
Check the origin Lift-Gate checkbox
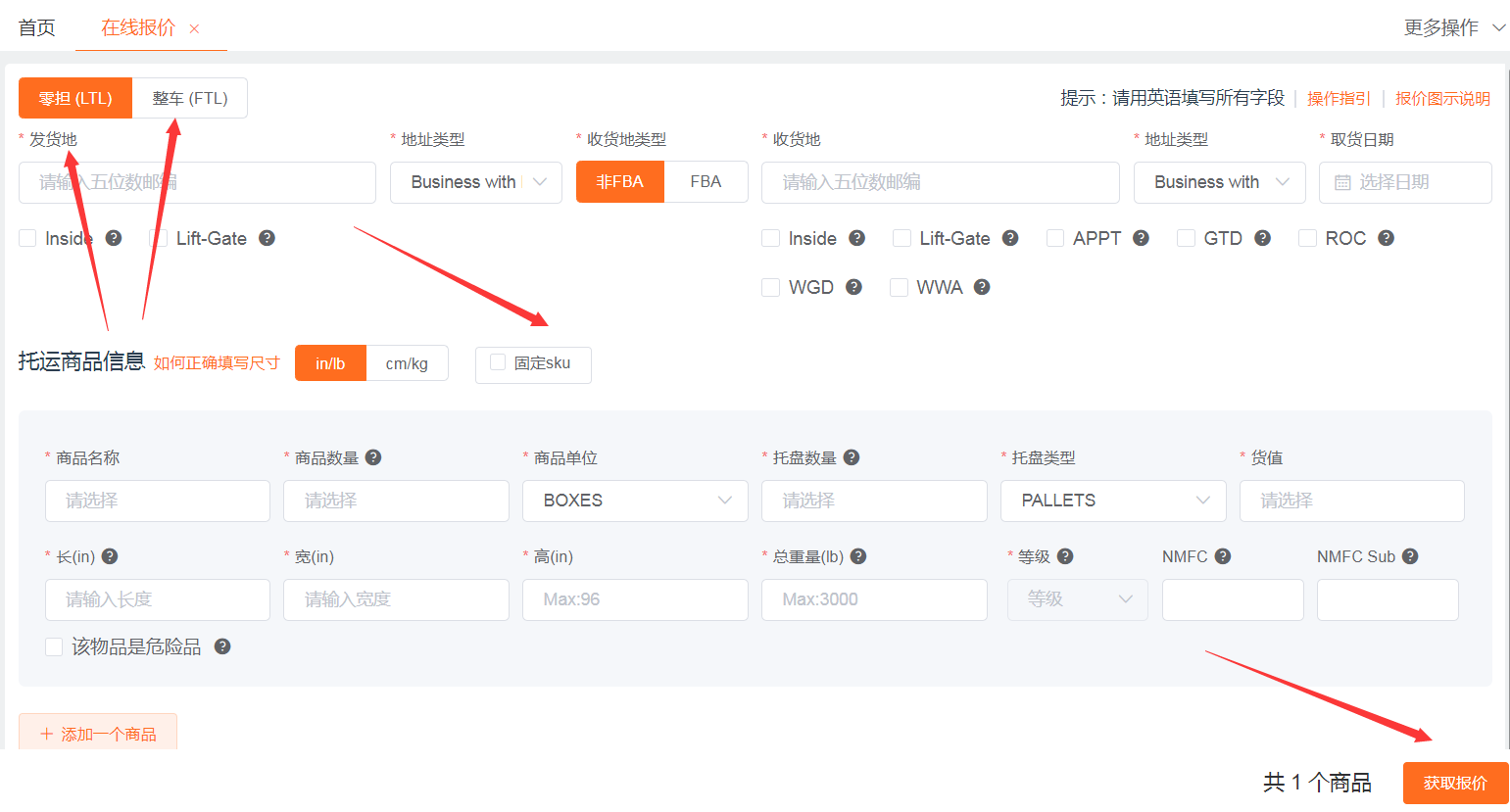158,238
